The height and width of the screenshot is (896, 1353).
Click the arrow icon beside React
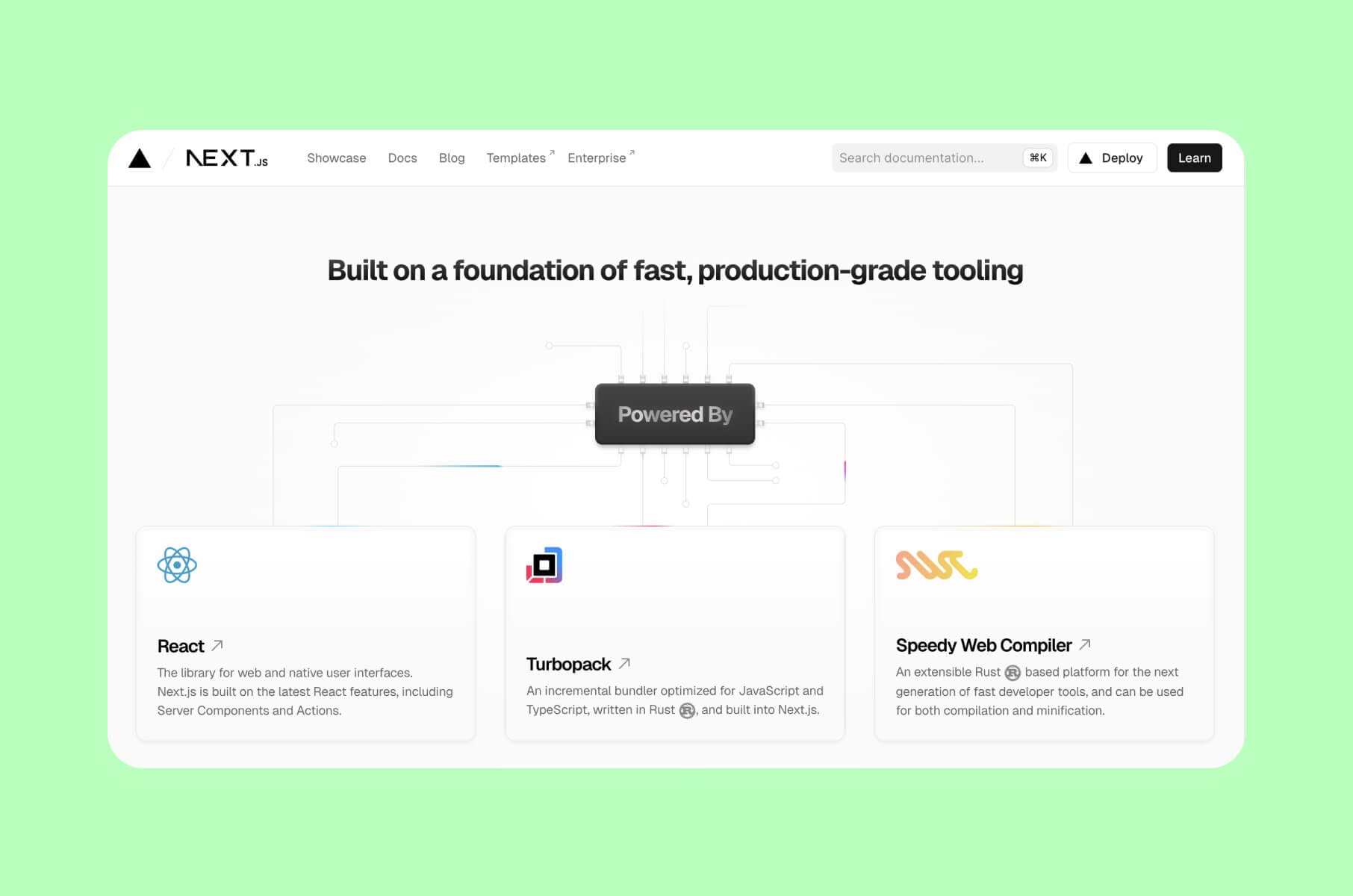217,645
